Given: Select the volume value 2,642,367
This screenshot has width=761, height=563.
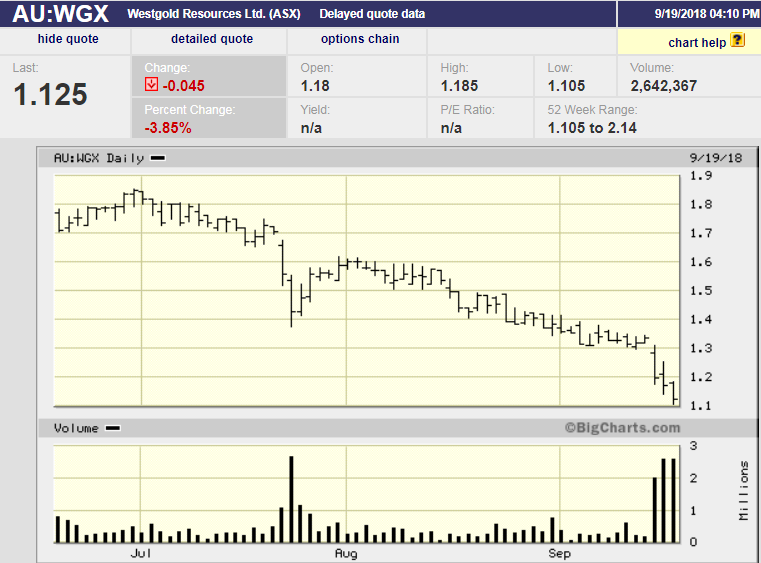Looking at the screenshot, I should tap(663, 86).
